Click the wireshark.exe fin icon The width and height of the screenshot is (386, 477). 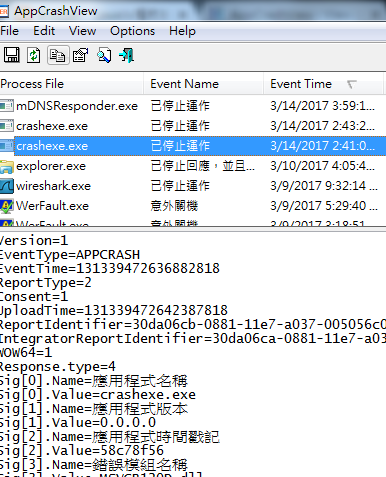pos(6,186)
